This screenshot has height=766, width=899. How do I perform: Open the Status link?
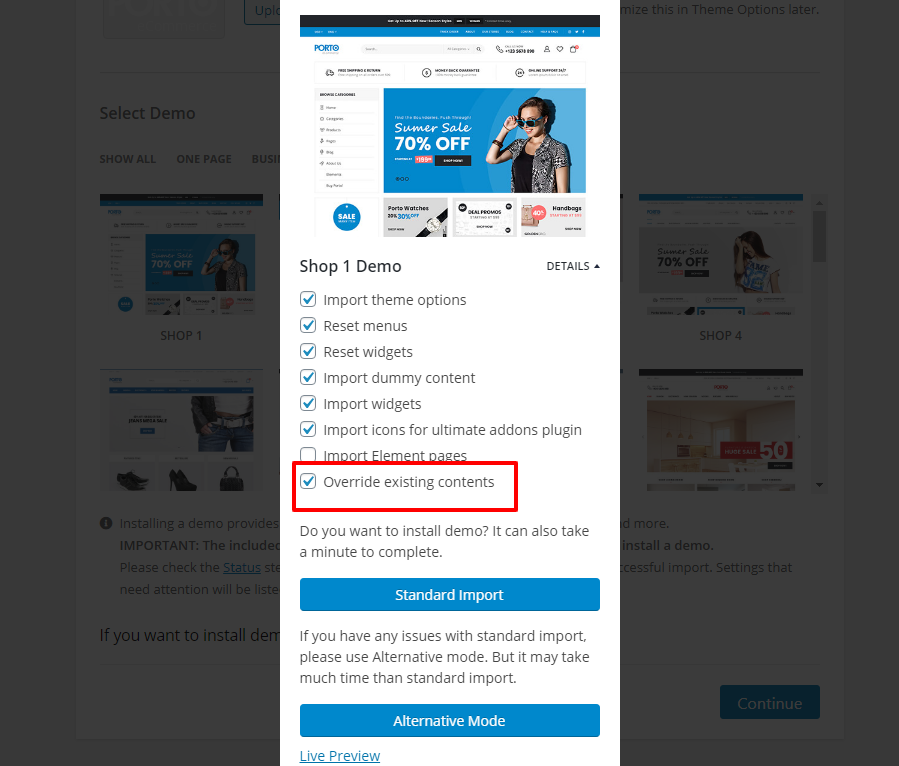(x=242, y=568)
